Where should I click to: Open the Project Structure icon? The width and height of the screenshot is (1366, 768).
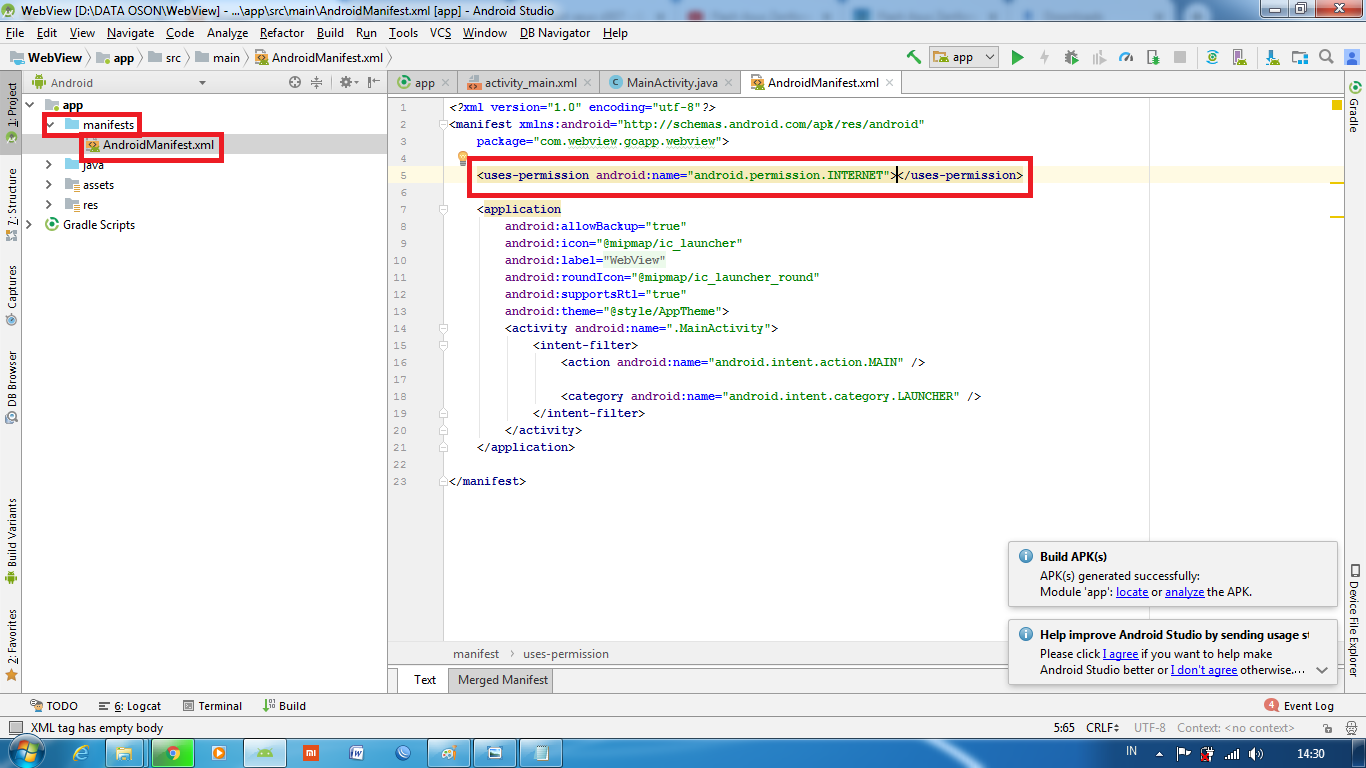(x=1299, y=57)
